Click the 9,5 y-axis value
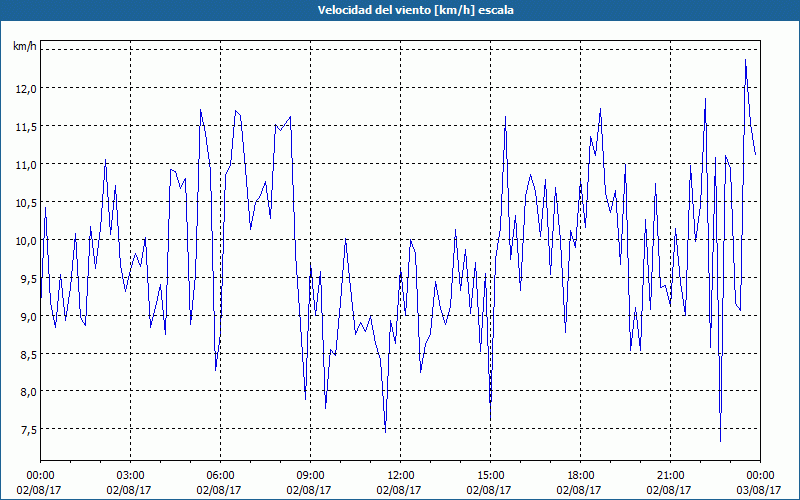 click(29, 279)
